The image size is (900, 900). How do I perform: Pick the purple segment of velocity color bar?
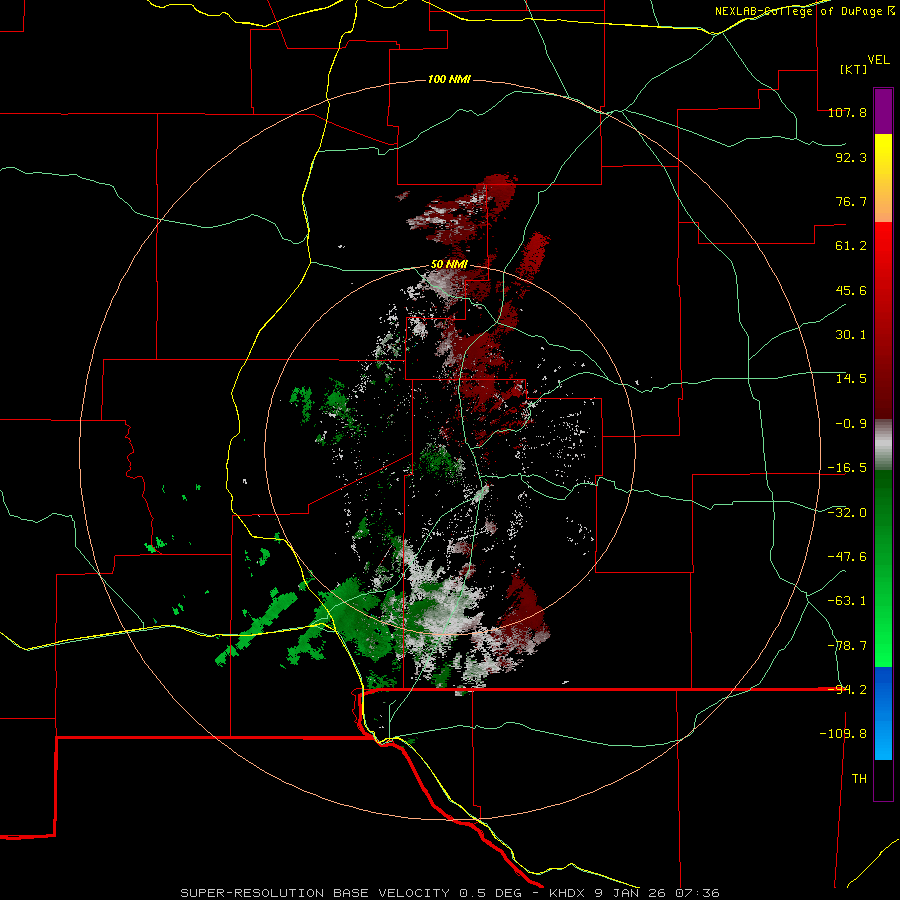(883, 112)
